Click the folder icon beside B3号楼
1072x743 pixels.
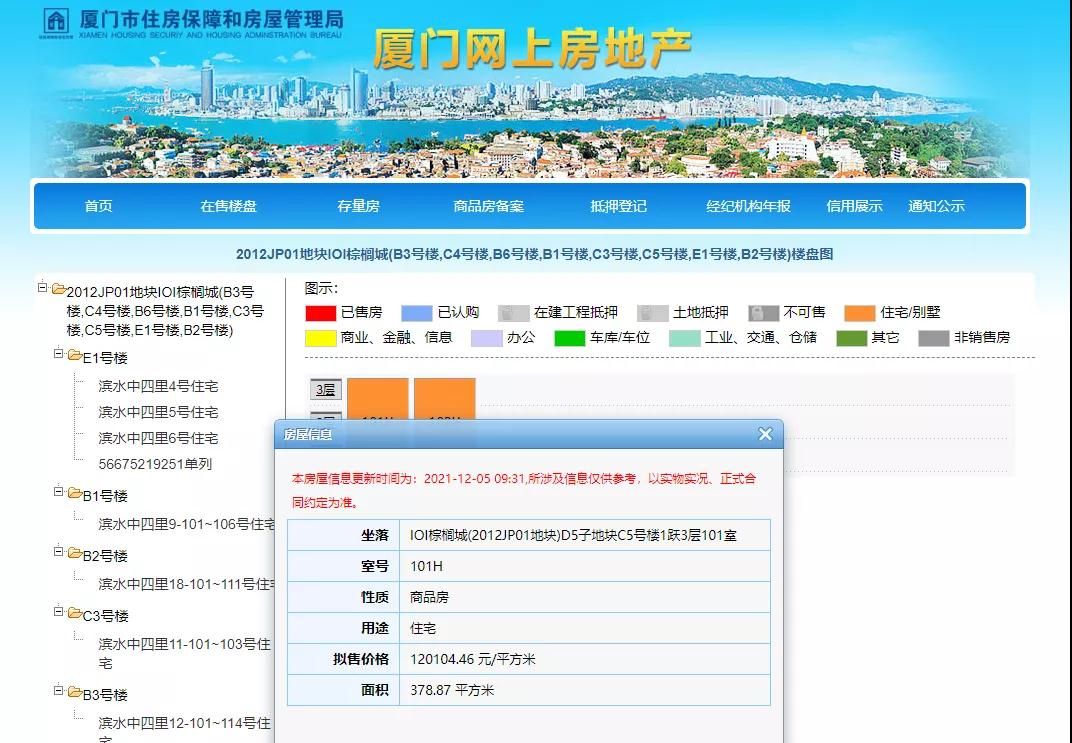[x=75, y=692]
